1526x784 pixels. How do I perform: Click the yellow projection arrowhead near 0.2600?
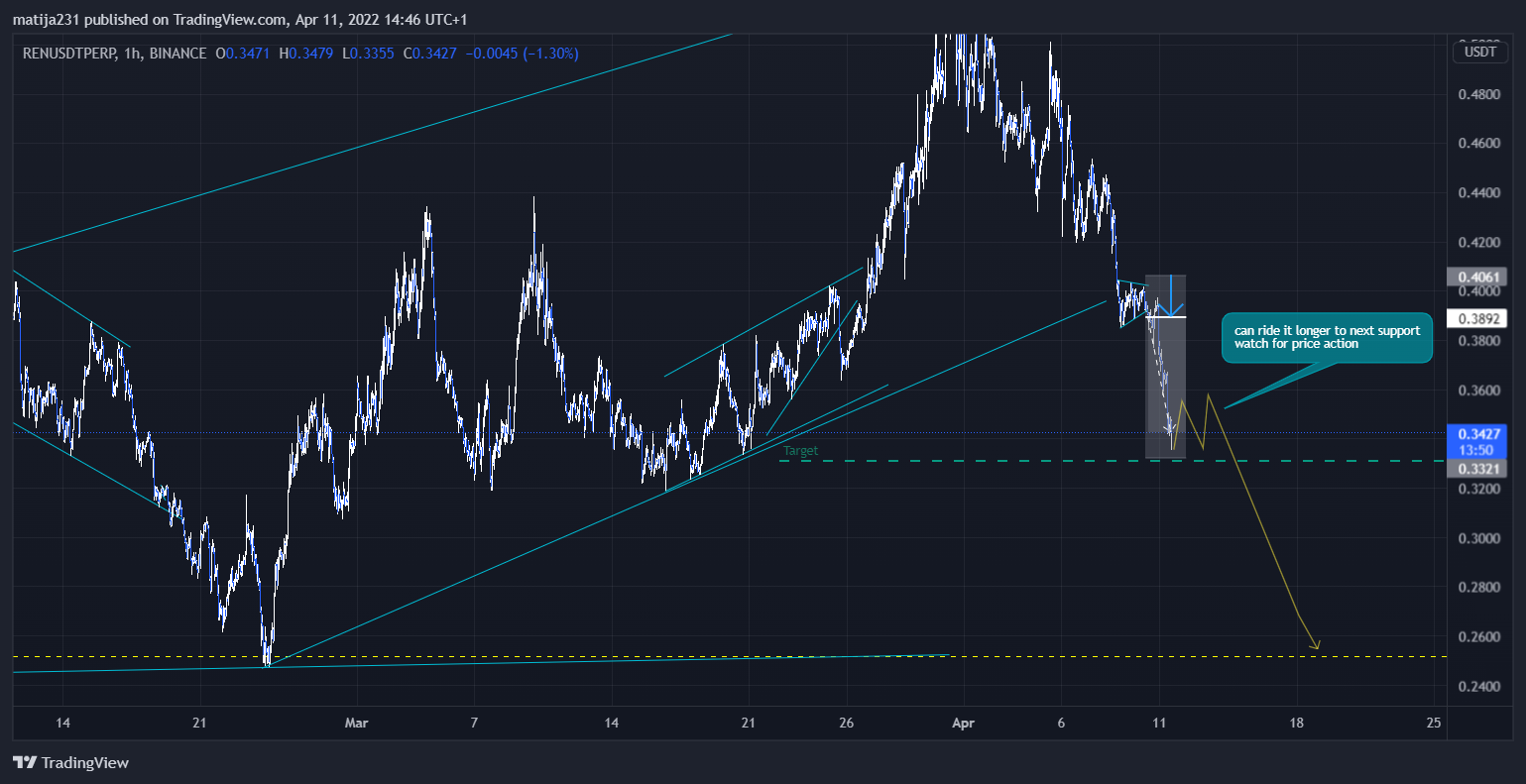[1316, 645]
